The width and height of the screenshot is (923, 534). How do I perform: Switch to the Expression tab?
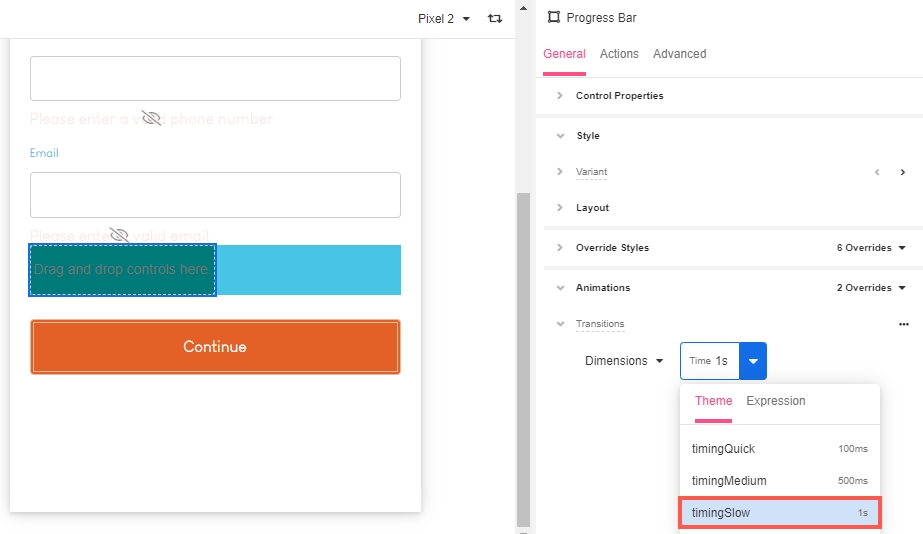click(775, 401)
